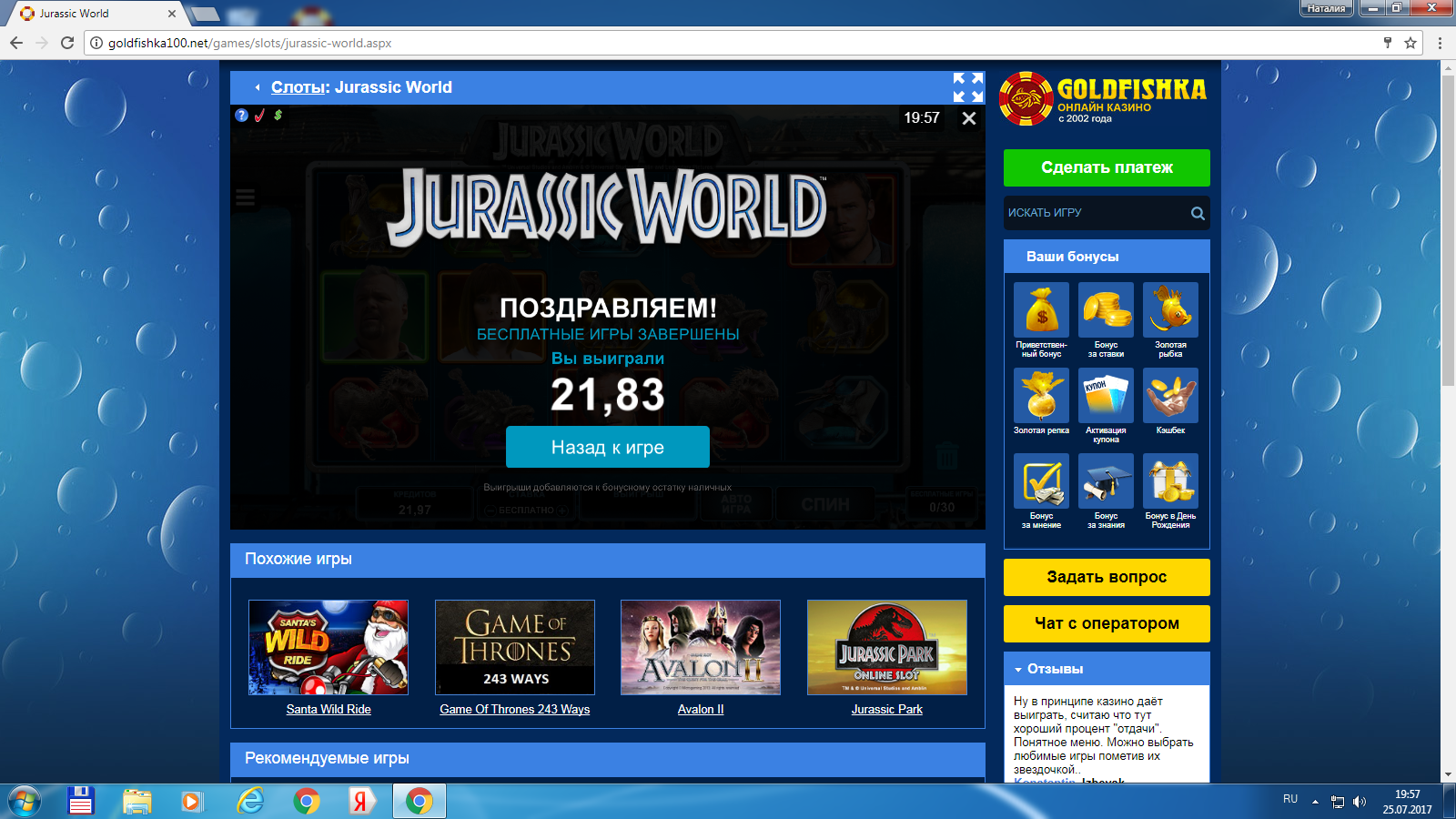This screenshot has width=1456, height=819.
Task: Open the Бонус за знания icon
Action: point(1107,481)
